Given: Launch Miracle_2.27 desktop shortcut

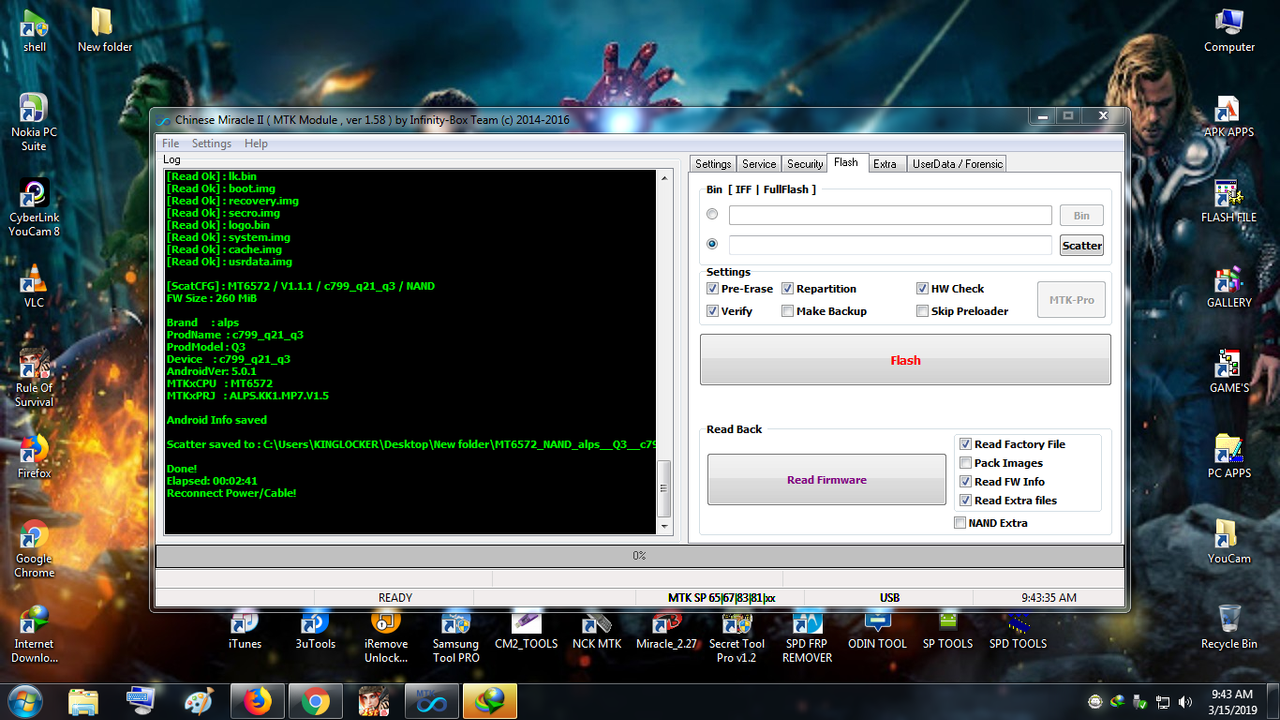Looking at the screenshot, I should coord(667,630).
